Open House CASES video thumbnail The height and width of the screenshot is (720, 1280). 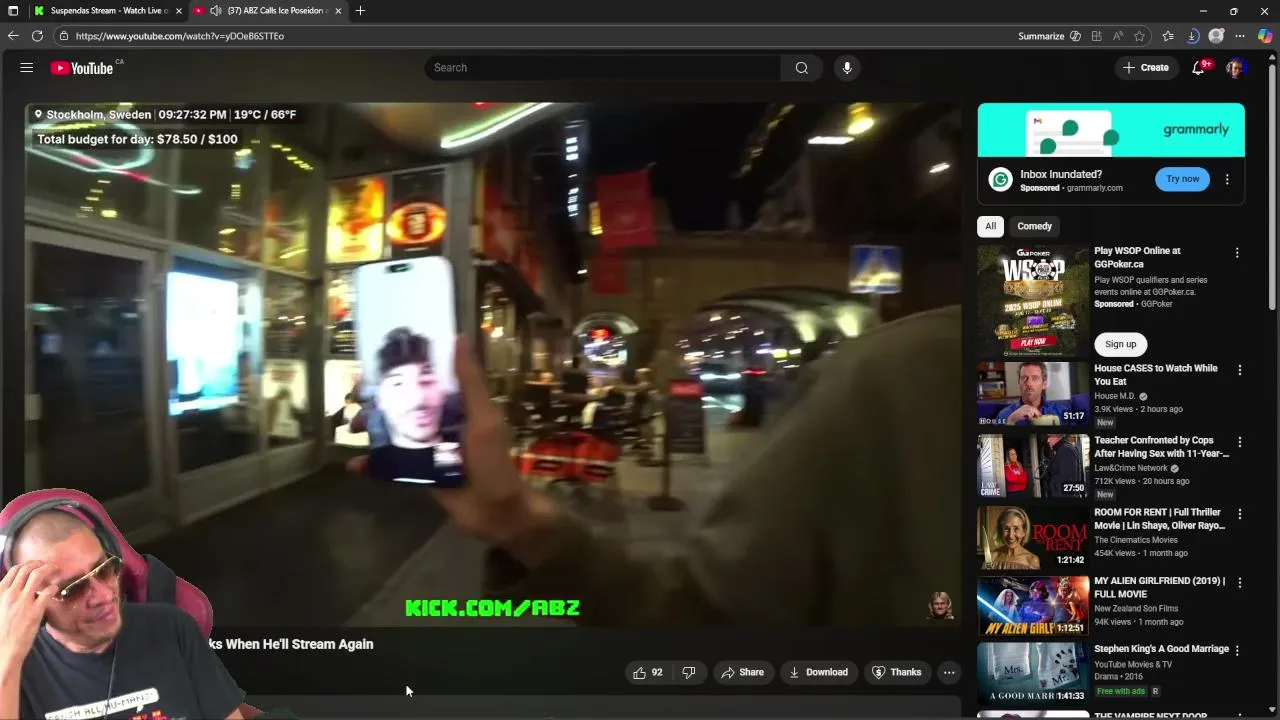click(1033, 394)
